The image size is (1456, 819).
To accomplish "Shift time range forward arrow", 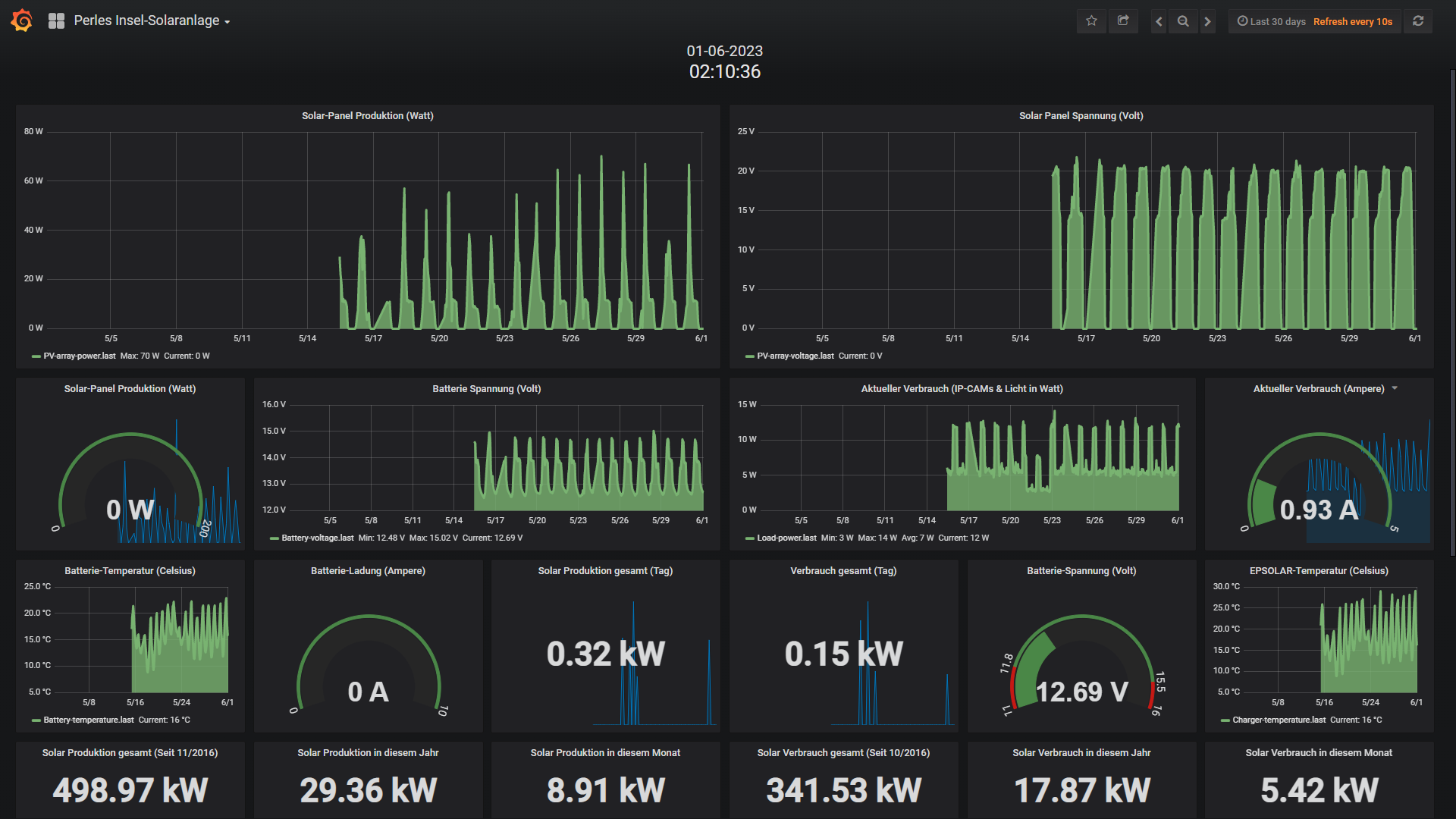I will click(1208, 21).
